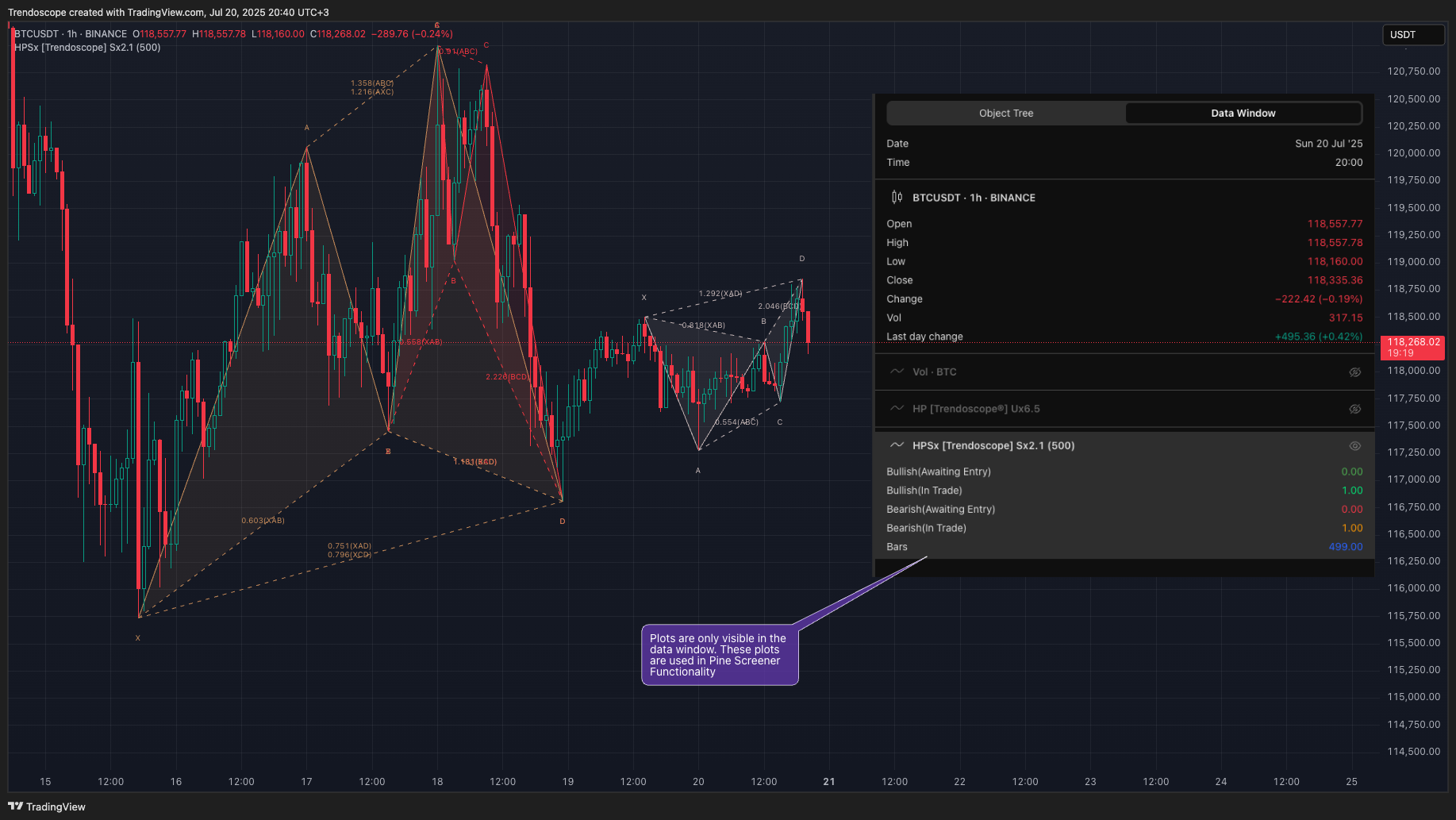This screenshot has height=820, width=1456.
Task: Click the 2.220(BCD) ratio label
Action: (x=507, y=377)
